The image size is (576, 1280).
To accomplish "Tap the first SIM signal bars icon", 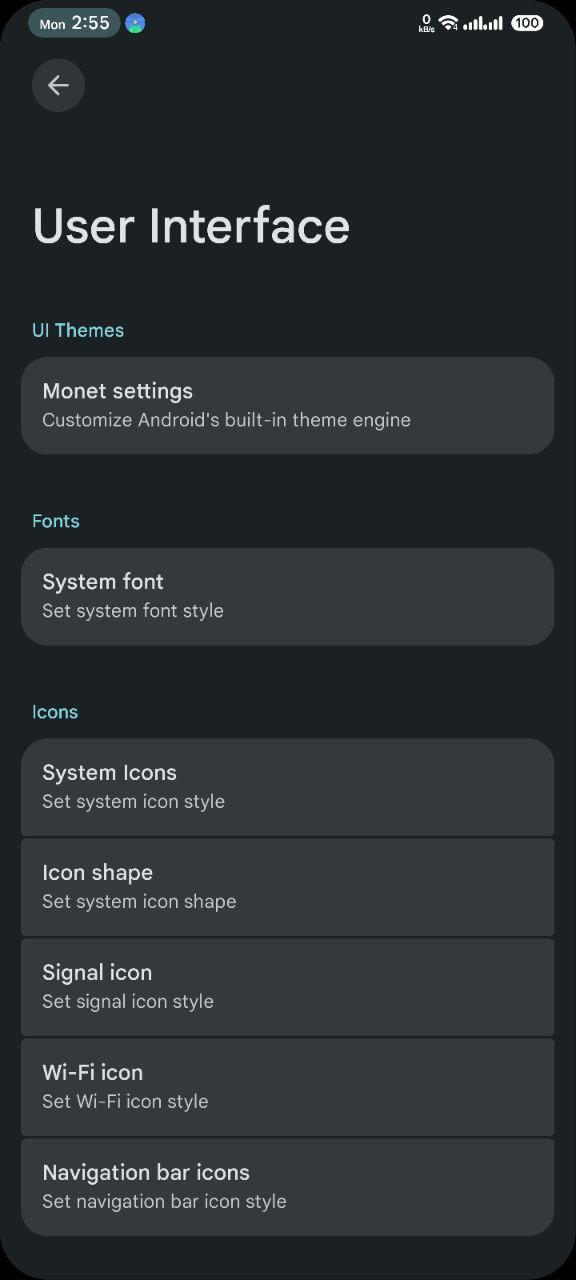I will [x=472, y=23].
